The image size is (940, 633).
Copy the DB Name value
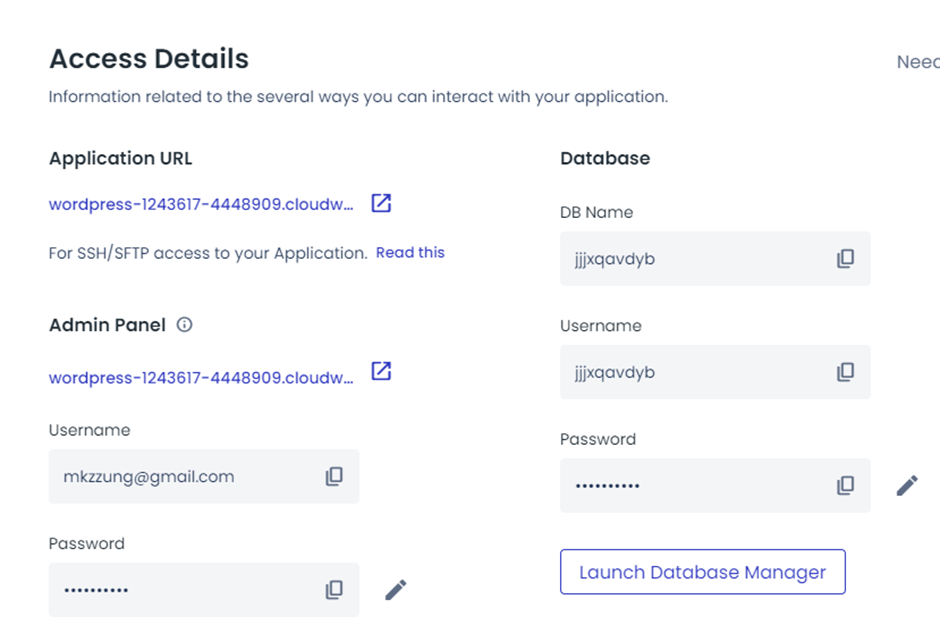point(845,259)
